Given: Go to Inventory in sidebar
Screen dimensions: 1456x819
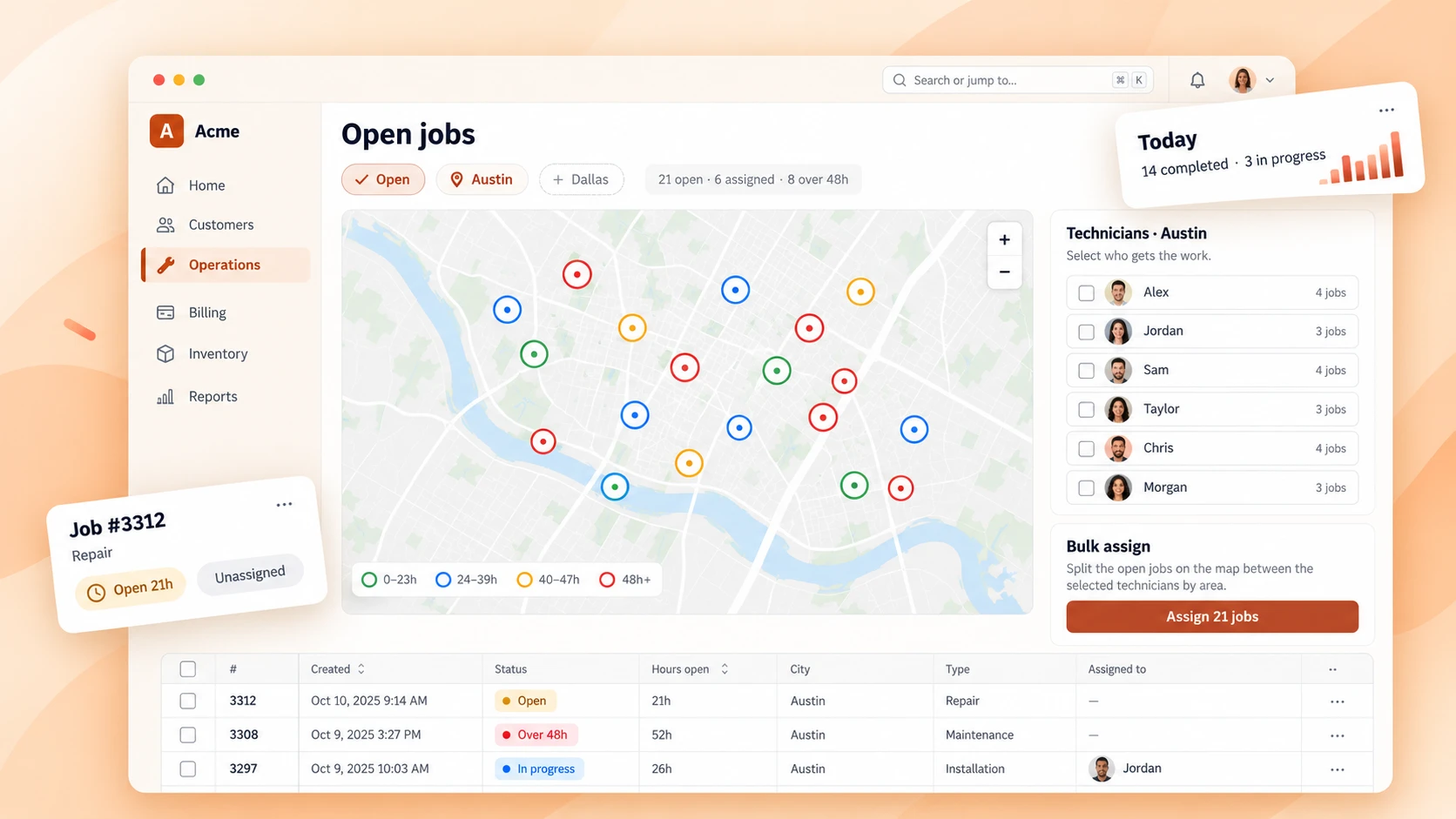Looking at the screenshot, I should click(x=226, y=354).
